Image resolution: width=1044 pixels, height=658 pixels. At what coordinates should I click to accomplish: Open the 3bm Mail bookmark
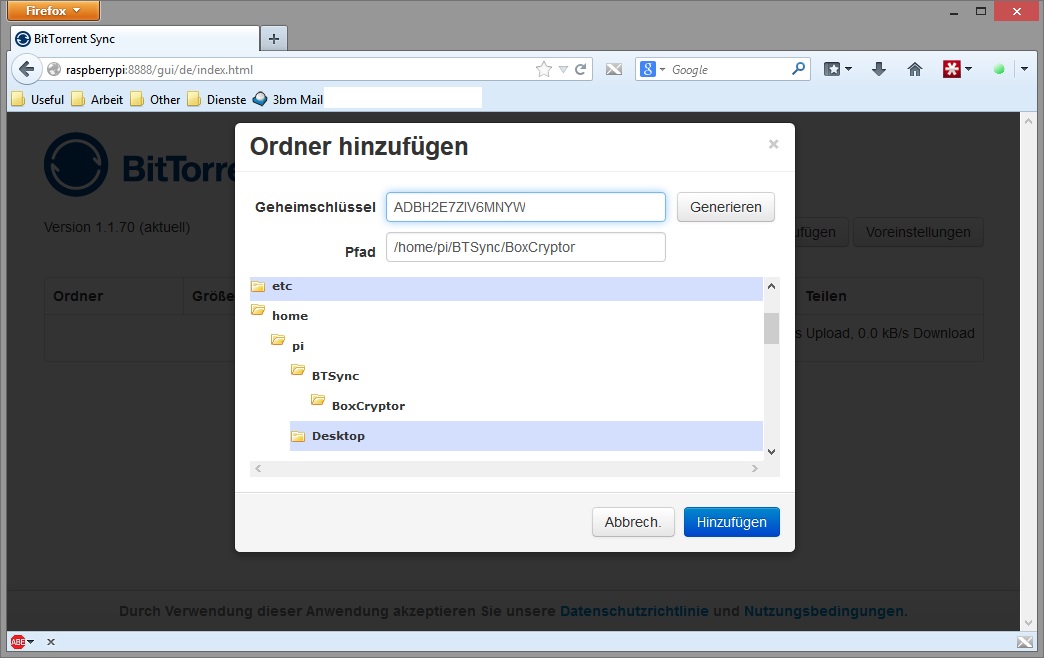coord(288,99)
